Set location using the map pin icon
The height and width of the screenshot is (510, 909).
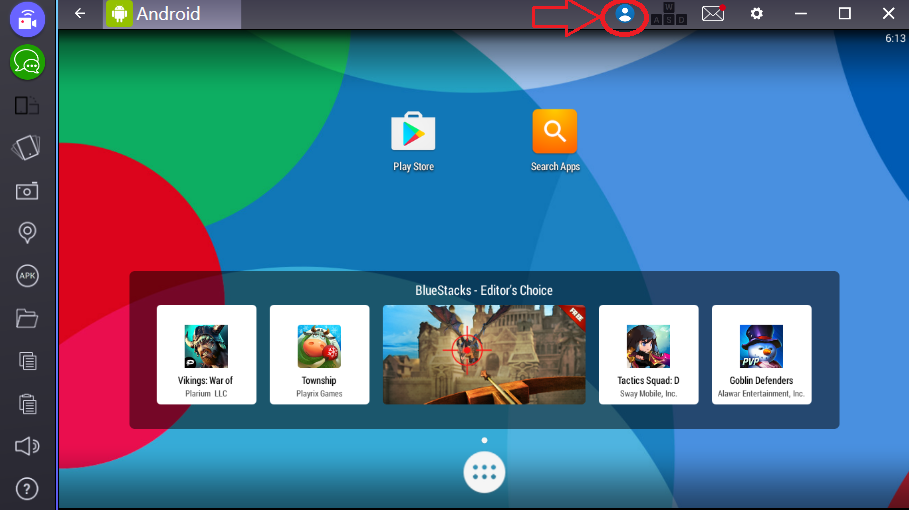27,232
